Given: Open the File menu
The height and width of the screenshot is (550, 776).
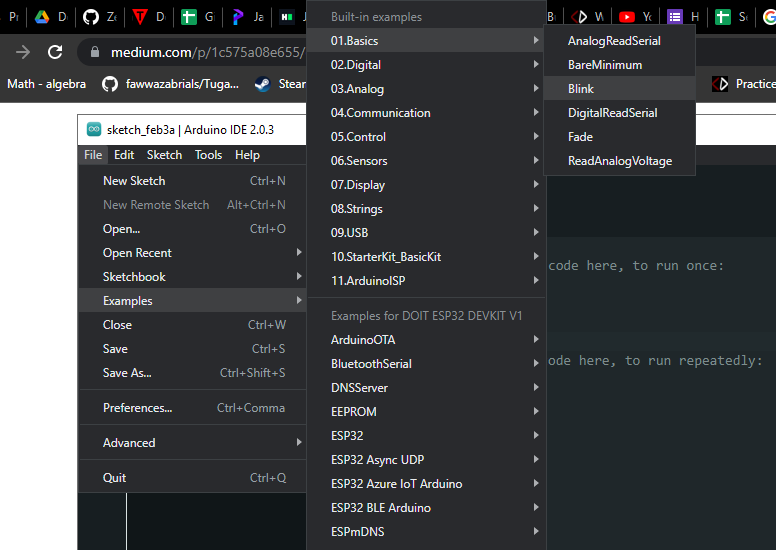Looking at the screenshot, I should [x=93, y=155].
